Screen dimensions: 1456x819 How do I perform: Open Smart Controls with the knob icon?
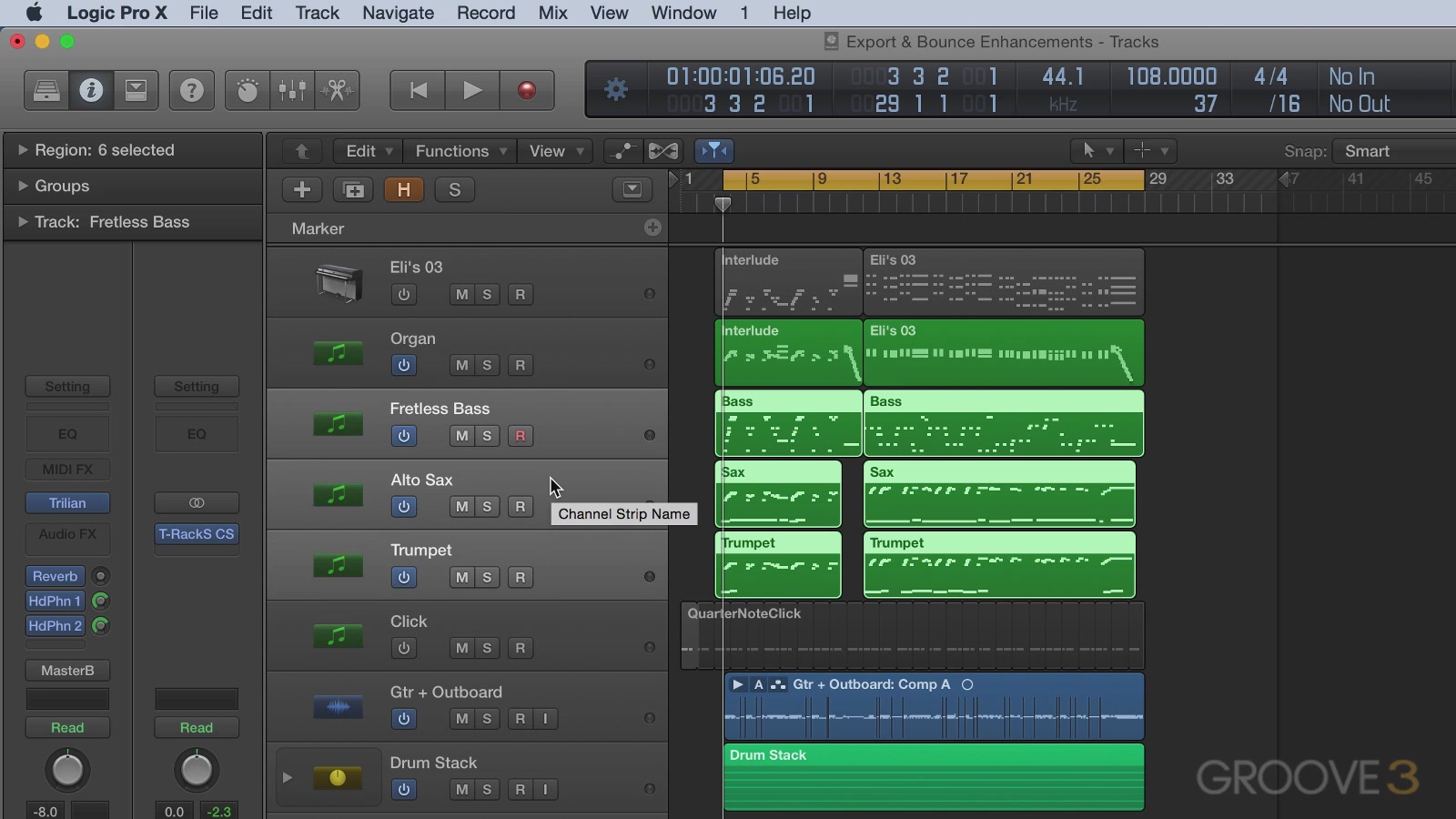click(x=247, y=90)
